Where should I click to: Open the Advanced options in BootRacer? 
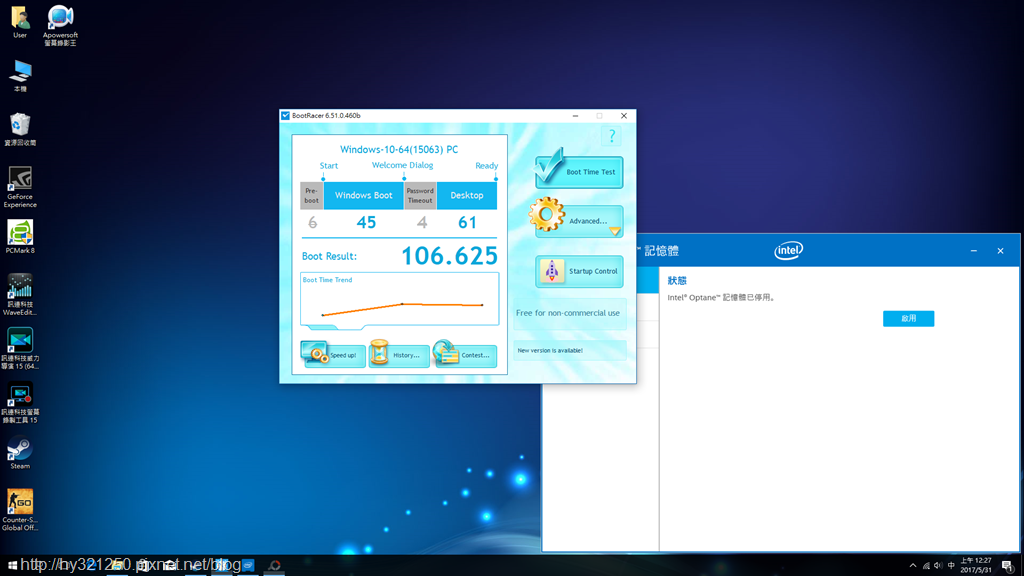579,221
